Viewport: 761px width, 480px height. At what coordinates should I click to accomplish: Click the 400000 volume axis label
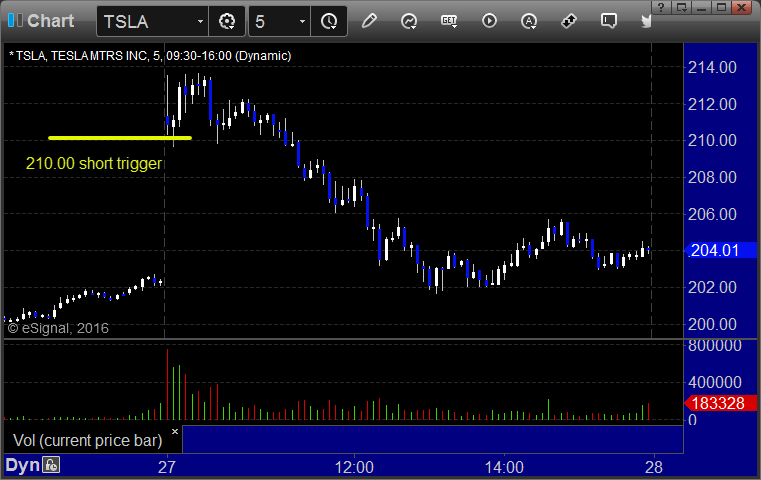pos(714,382)
